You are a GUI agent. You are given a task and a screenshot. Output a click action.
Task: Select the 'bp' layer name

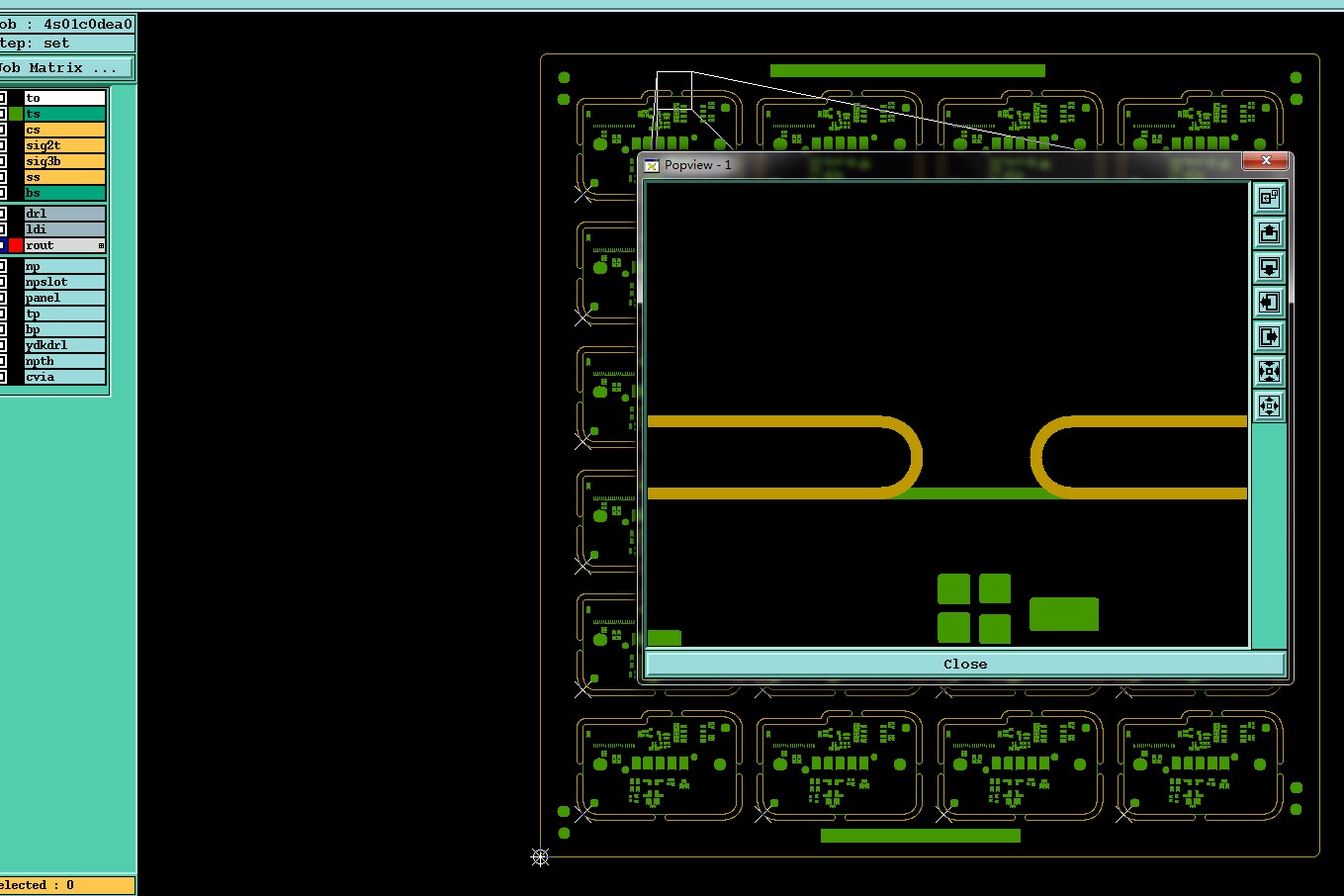pyautogui.click(x=65, y=329)
